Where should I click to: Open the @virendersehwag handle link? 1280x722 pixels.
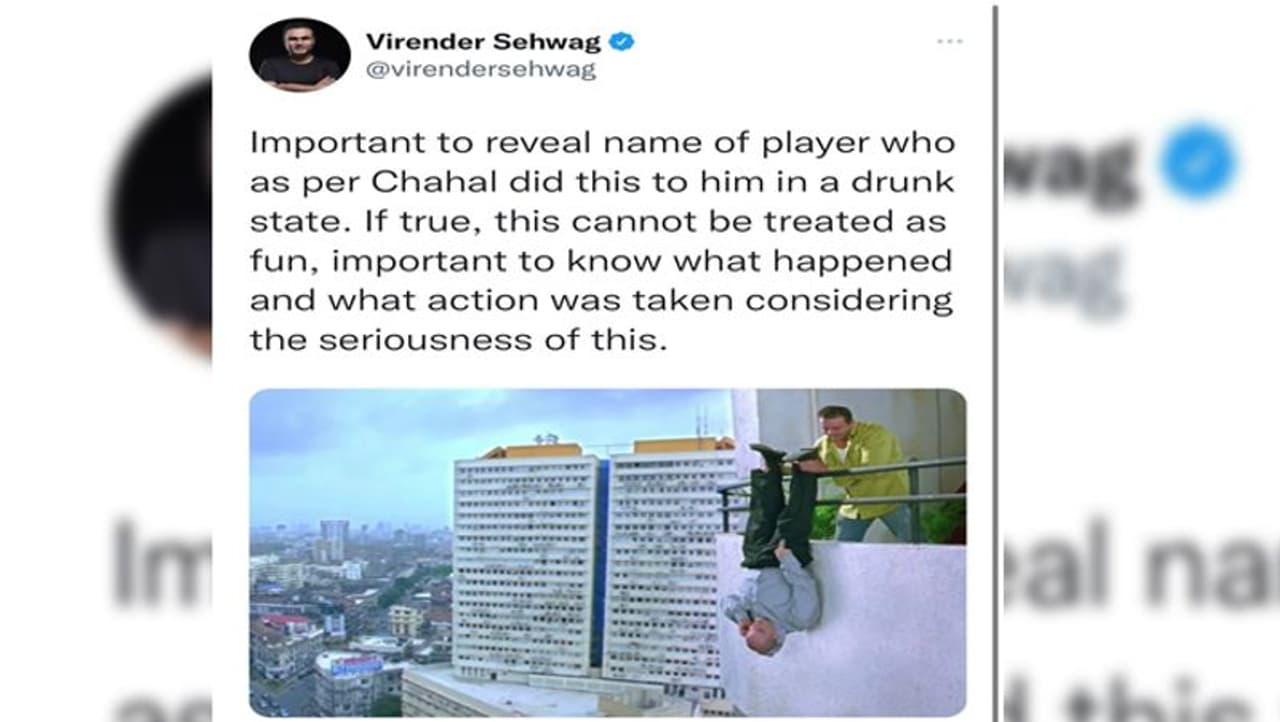pyautogui.click(x=481, y=70)
